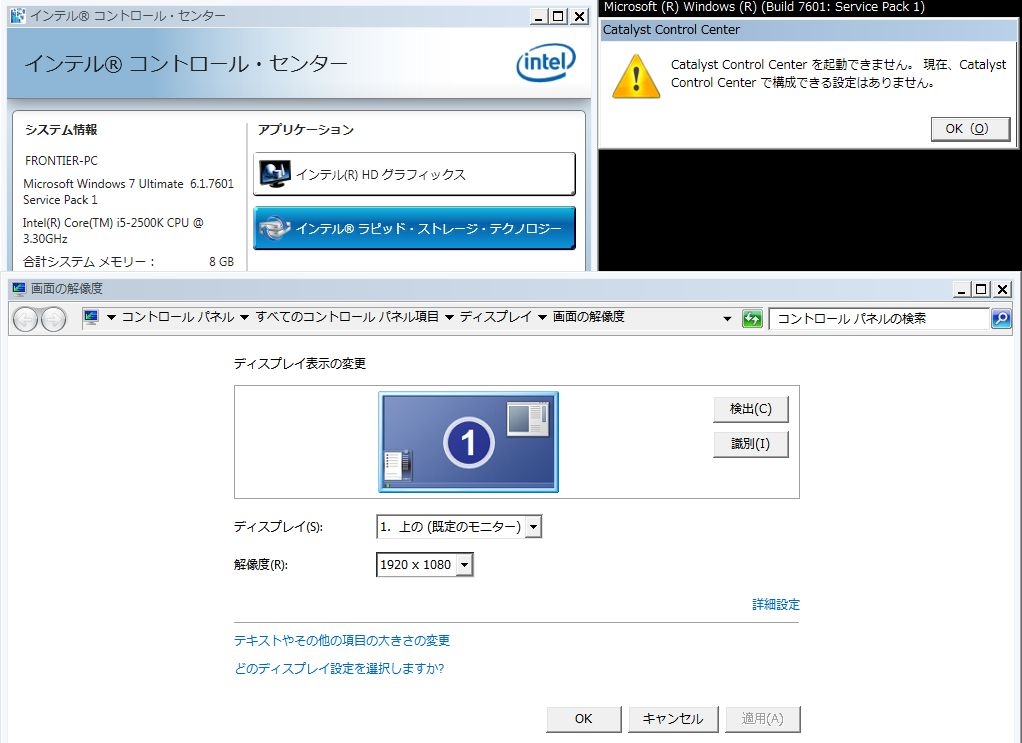Open テキストやその他の項目の大きさの変更 link

click(x=342, y=641)
